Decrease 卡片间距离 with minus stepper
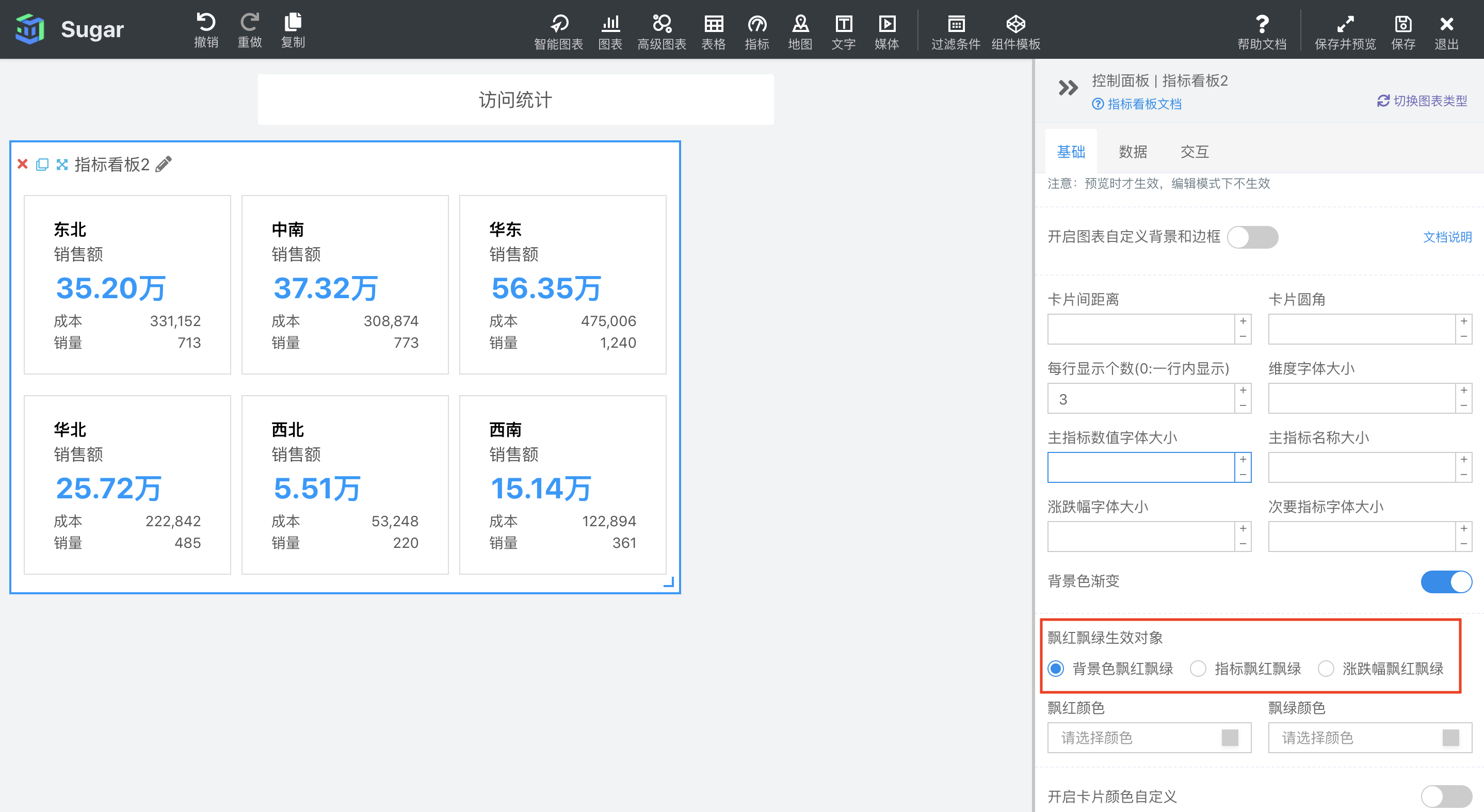1484x812 pixels. tap(1243, 336)
